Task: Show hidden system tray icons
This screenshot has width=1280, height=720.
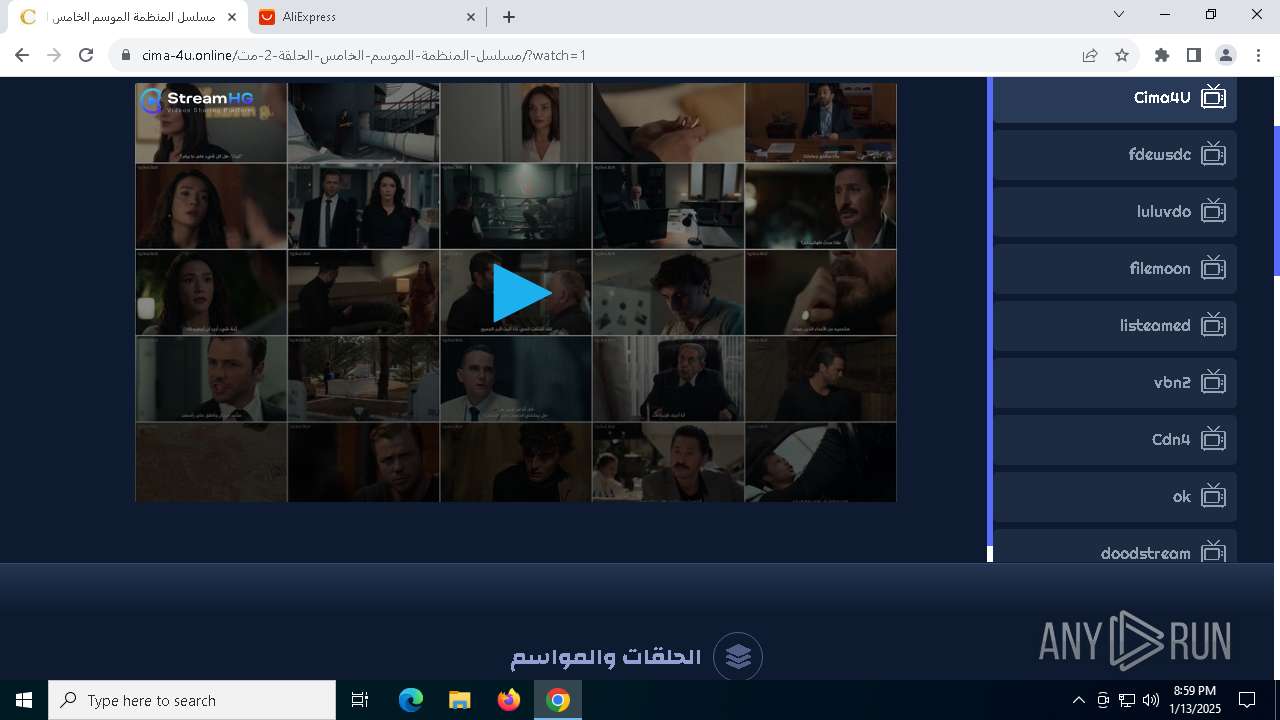Action: (1078, 700)
